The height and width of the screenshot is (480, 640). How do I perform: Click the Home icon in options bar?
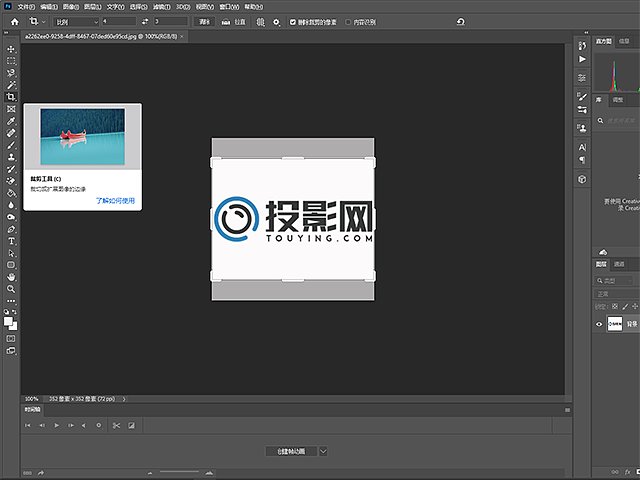(15, 22)
